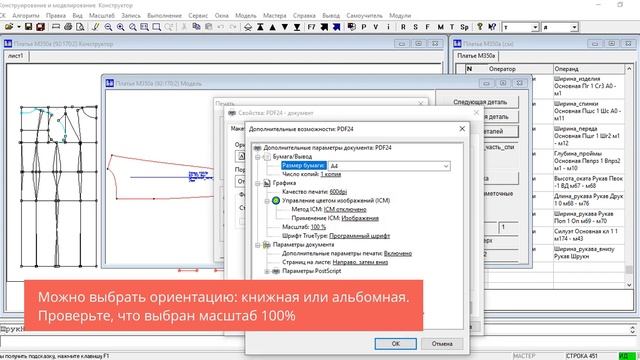Click the upward black triangle icon

[272, 27]
